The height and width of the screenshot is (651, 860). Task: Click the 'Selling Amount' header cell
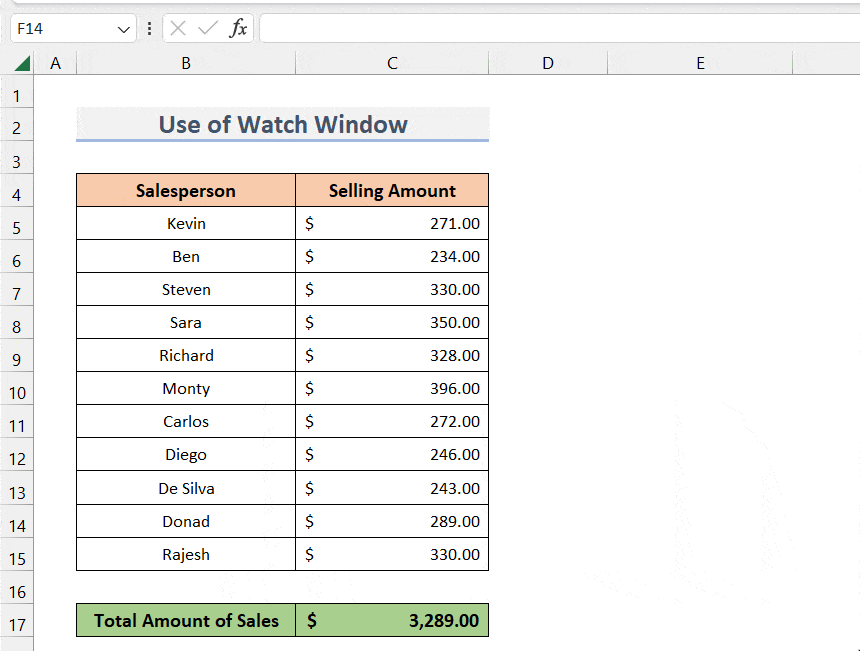(x=392, y=190)
